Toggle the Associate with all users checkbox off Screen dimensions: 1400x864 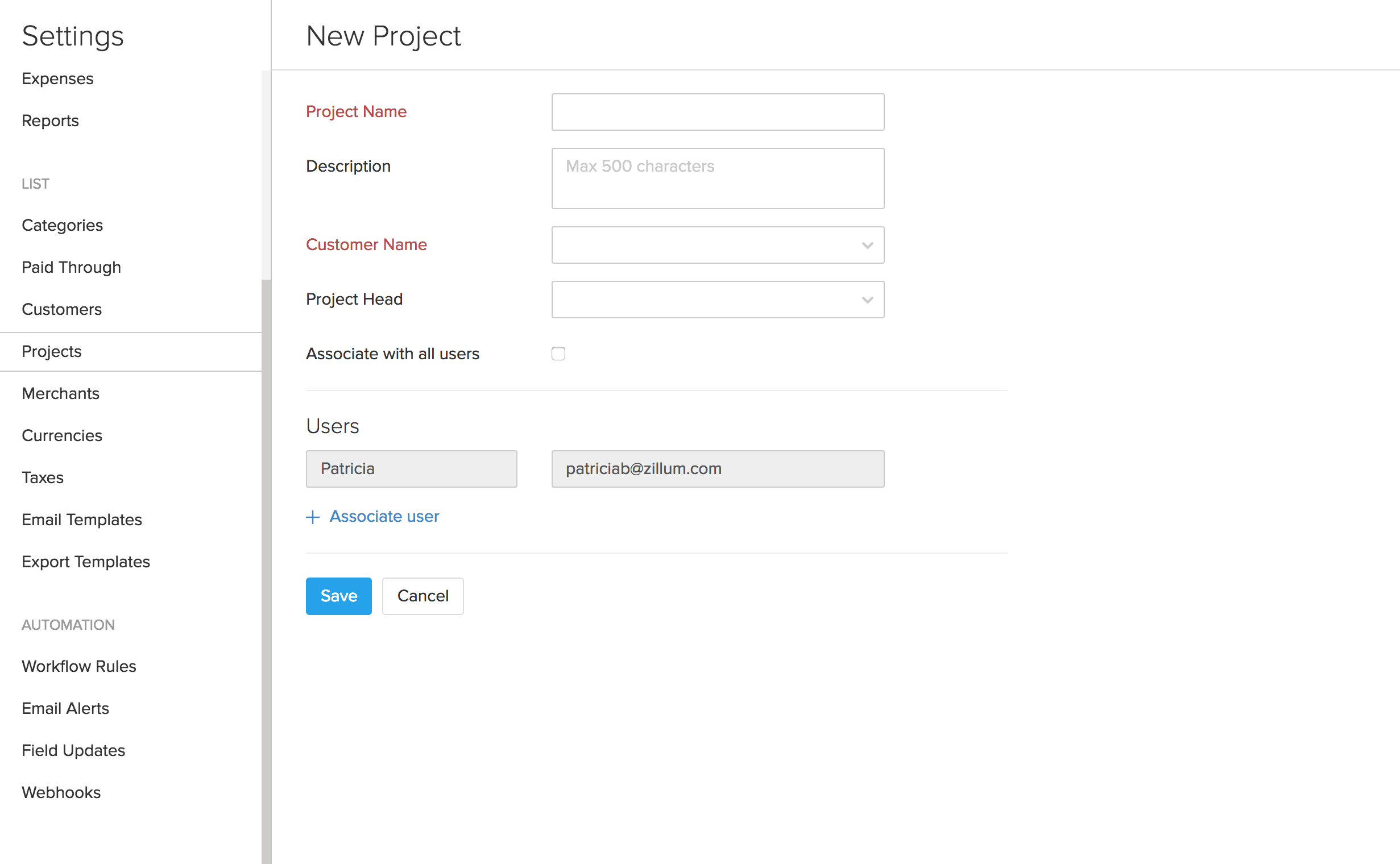558,353
